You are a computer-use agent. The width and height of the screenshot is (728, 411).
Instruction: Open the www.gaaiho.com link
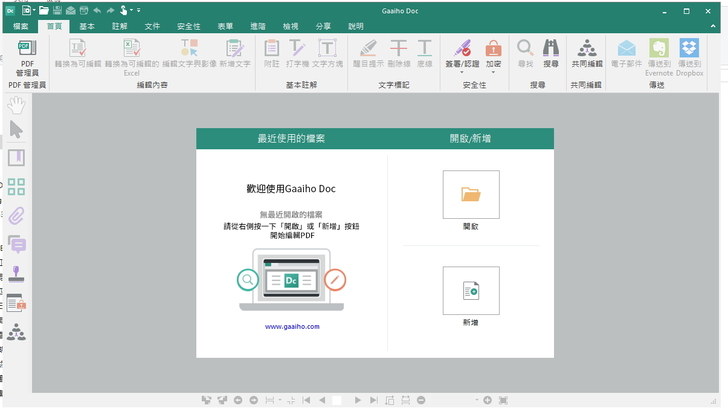pos(292,326)
